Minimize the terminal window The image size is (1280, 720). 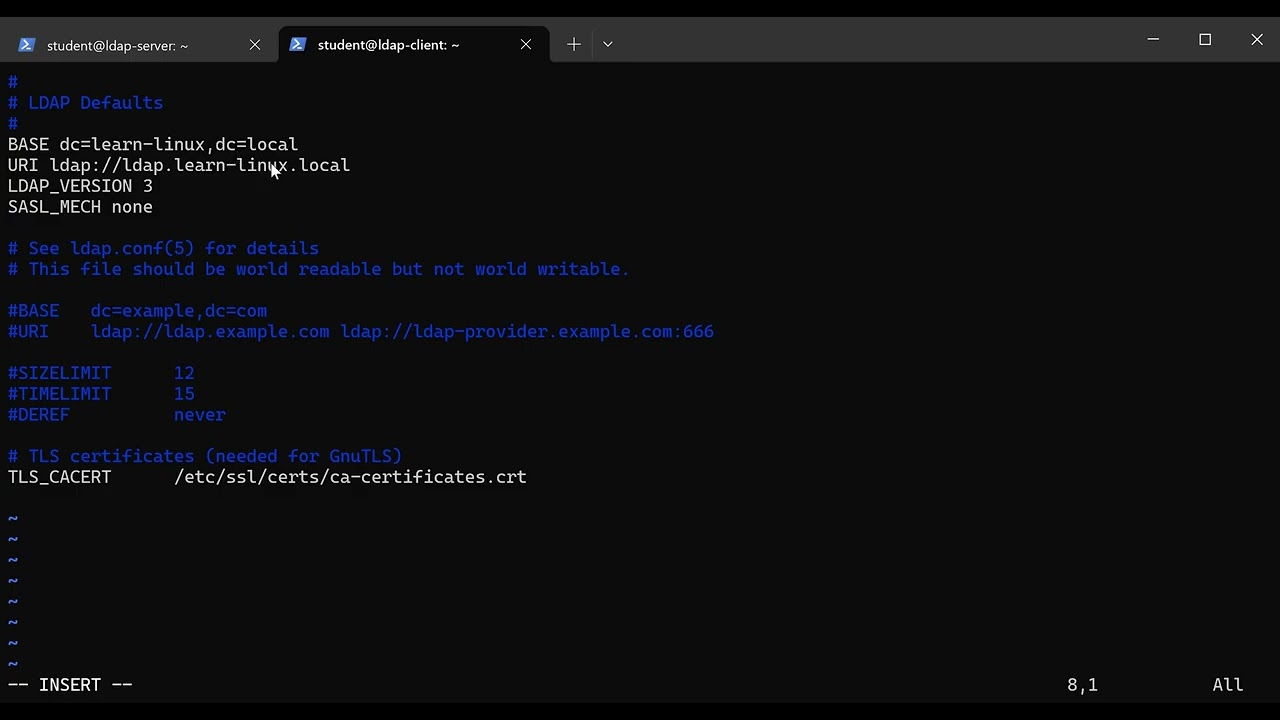tap(1153, 39)
